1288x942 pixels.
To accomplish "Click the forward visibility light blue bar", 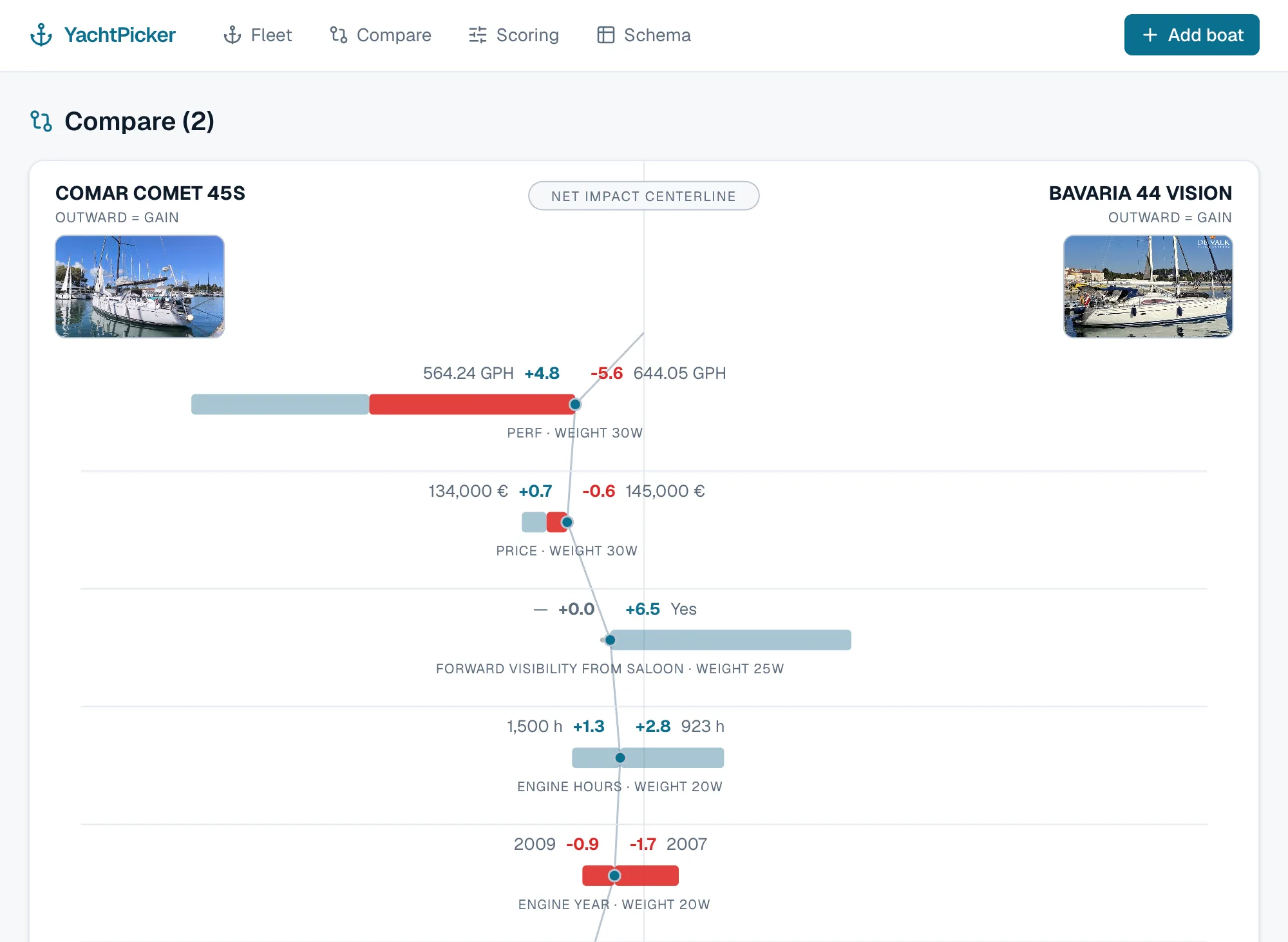I will point(731,640).
